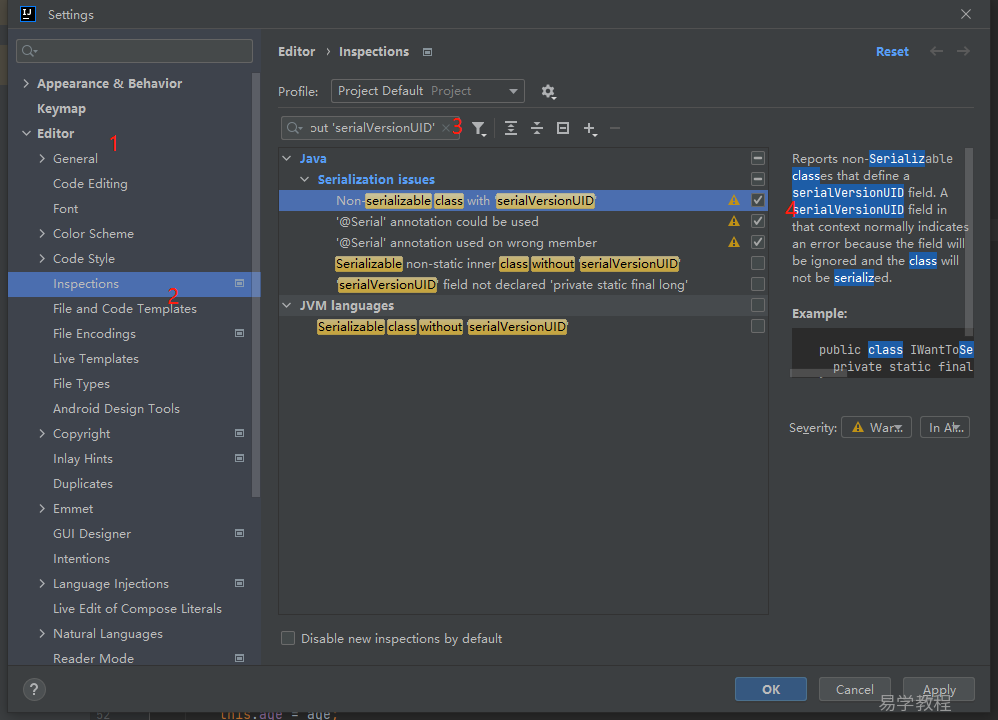Select the Intentions settings item

point(81,559)
